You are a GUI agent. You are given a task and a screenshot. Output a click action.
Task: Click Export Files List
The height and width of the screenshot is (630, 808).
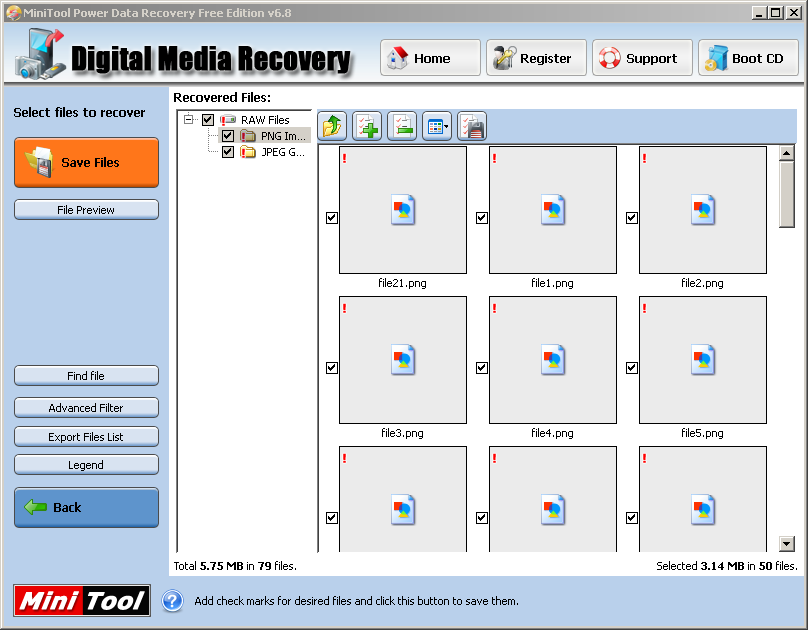(87, 436)
